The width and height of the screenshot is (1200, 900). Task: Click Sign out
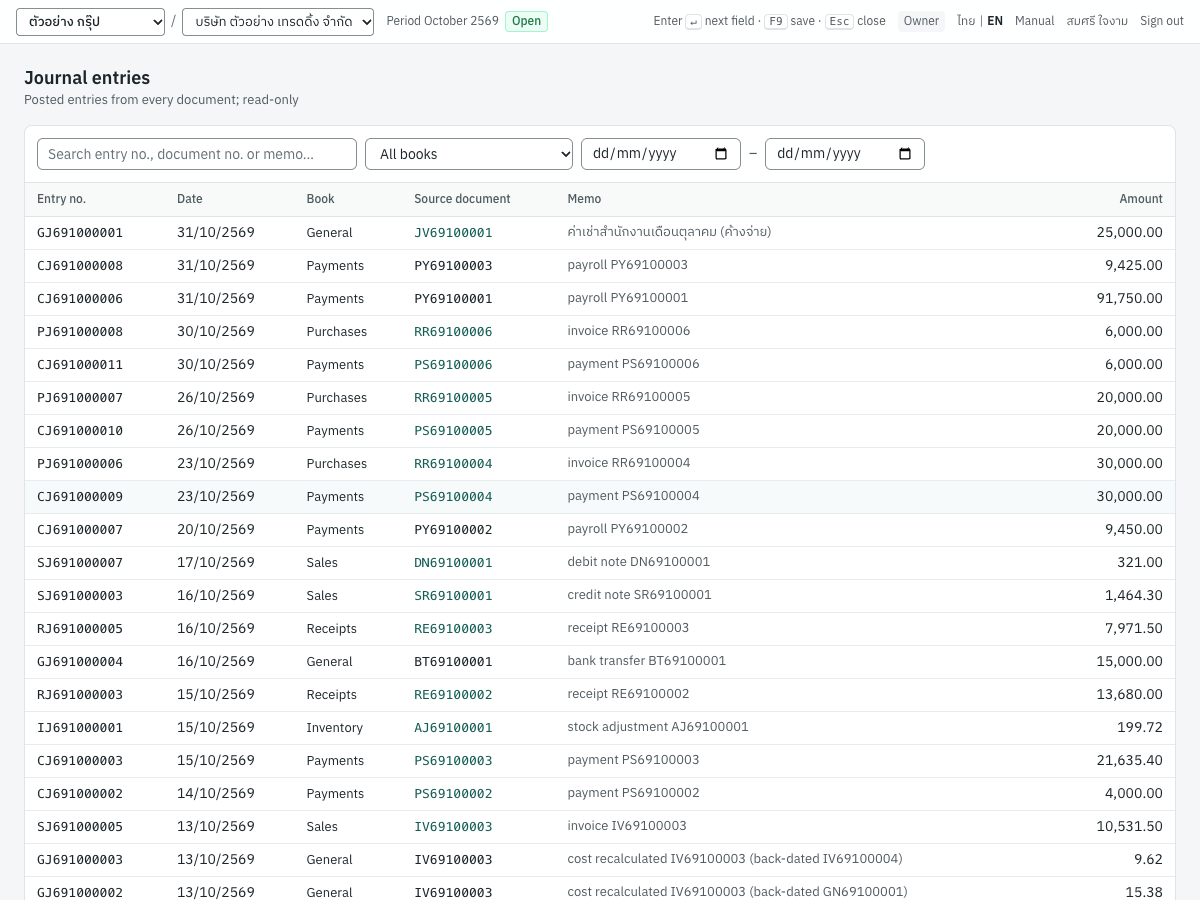(1162, 21)
